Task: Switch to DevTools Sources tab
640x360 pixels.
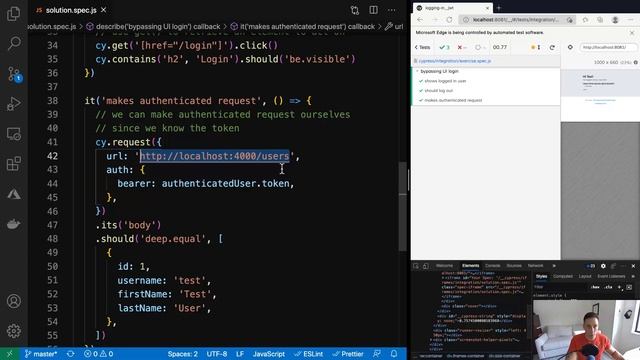Action: pyautogui.click(x=514, y=266)
